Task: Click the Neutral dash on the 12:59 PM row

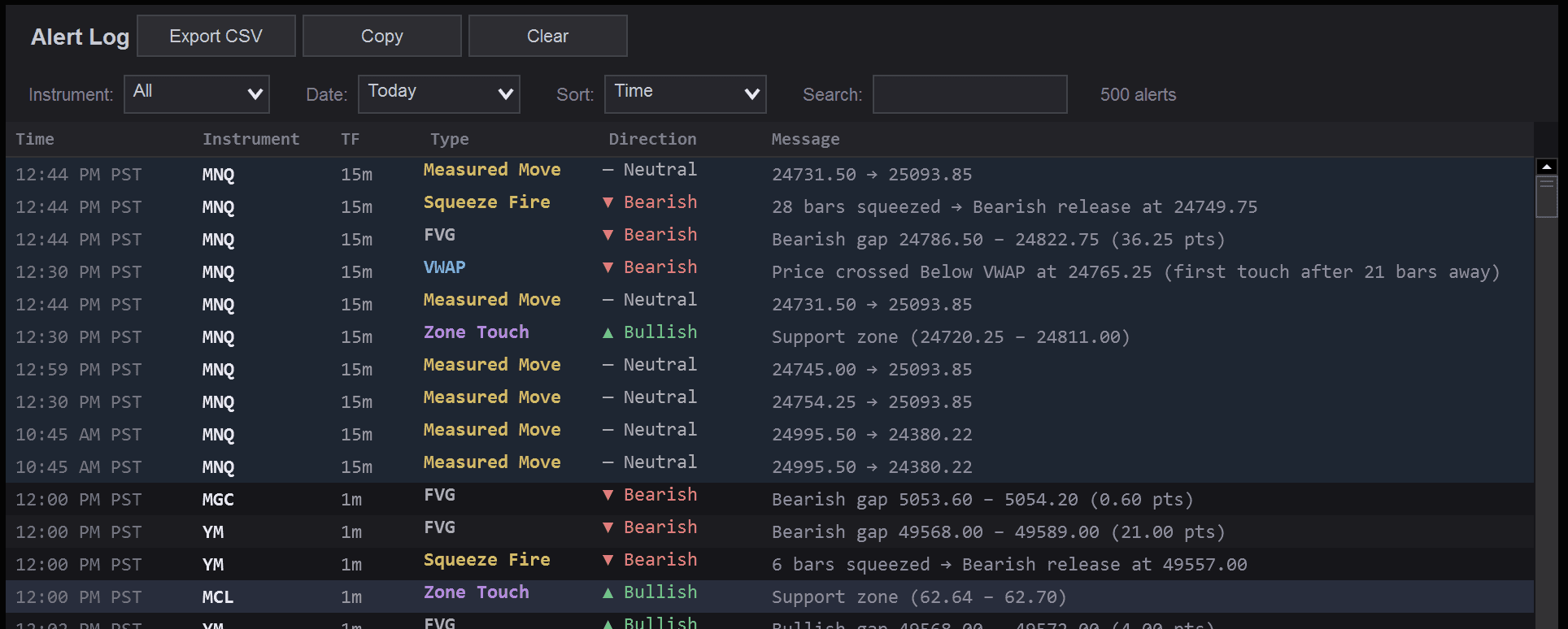Action: [608, 365]
